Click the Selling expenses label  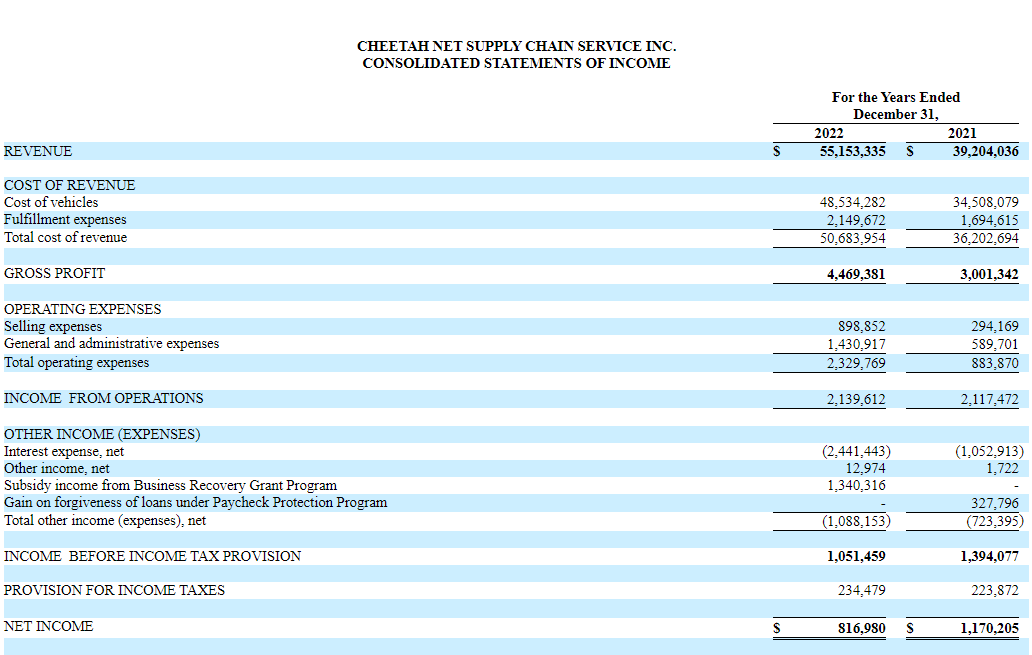pos(53,327)
